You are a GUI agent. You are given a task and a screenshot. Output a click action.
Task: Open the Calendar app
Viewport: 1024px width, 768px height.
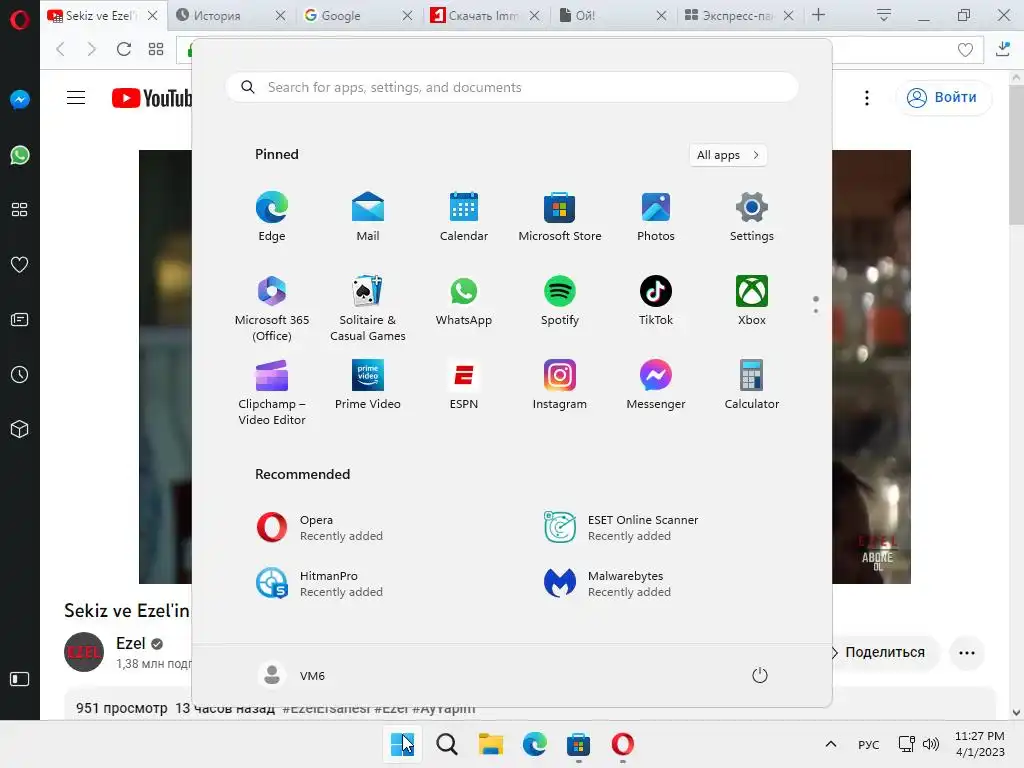pyautogui.click(x=464, y=217)
